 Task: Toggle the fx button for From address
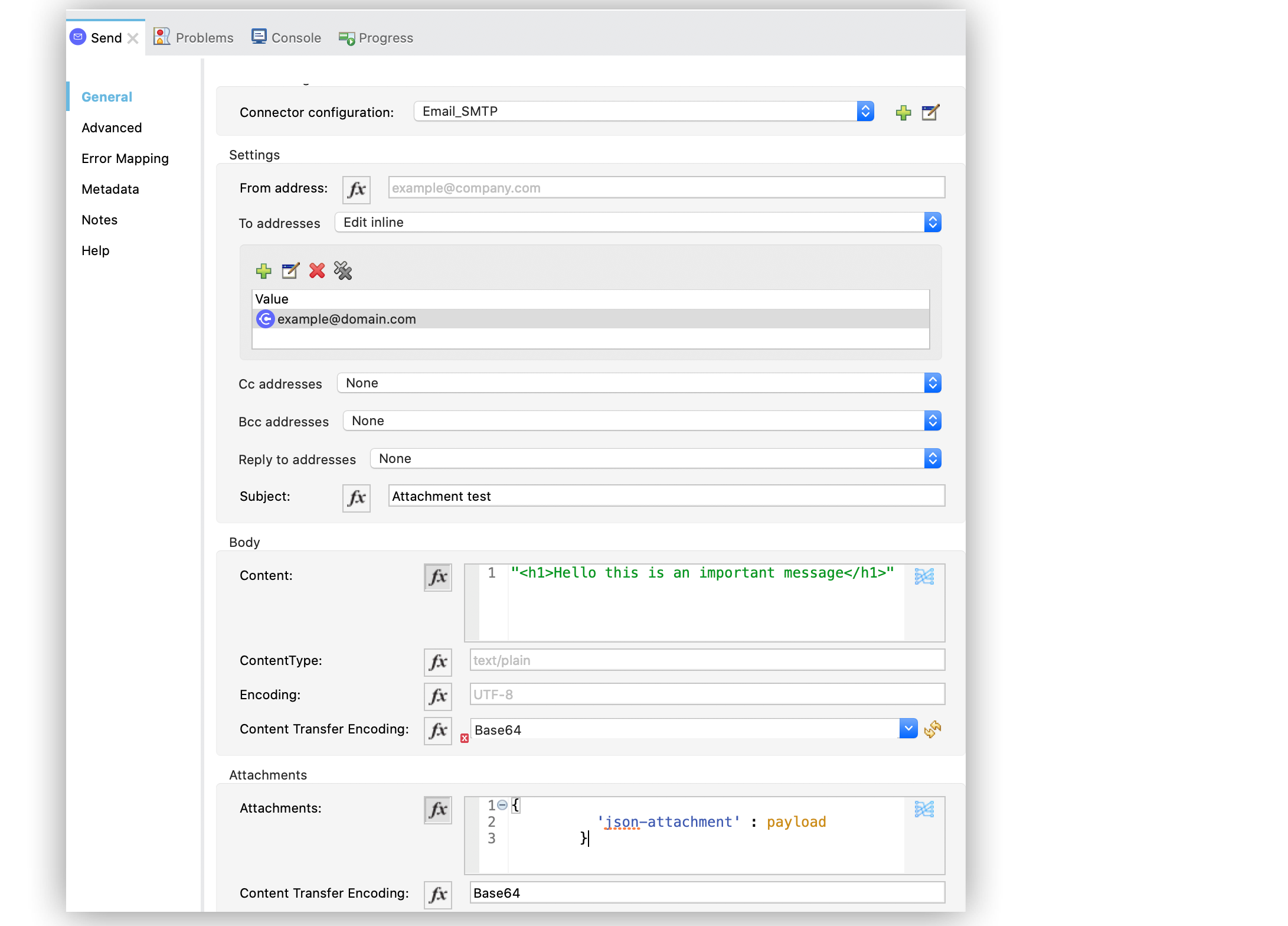coord(357,188)
